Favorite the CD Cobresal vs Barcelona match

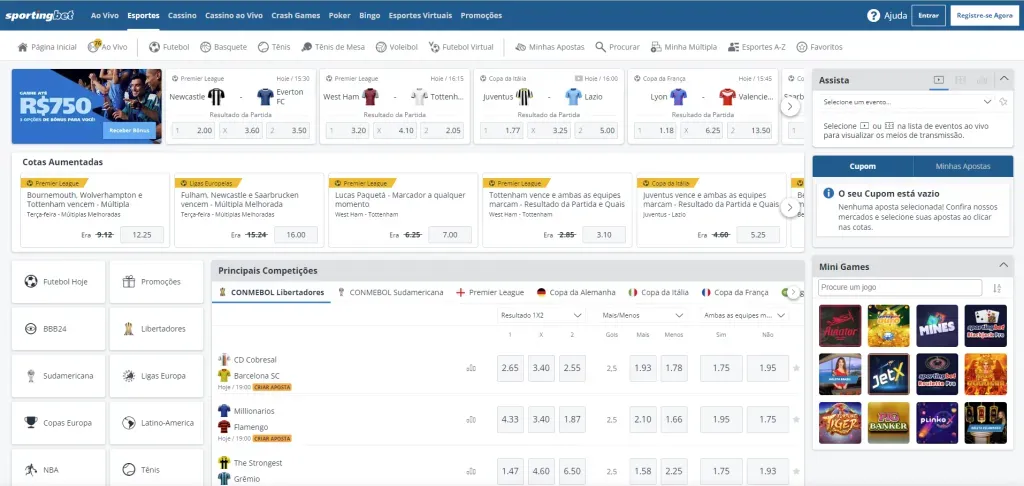[796, 368]
